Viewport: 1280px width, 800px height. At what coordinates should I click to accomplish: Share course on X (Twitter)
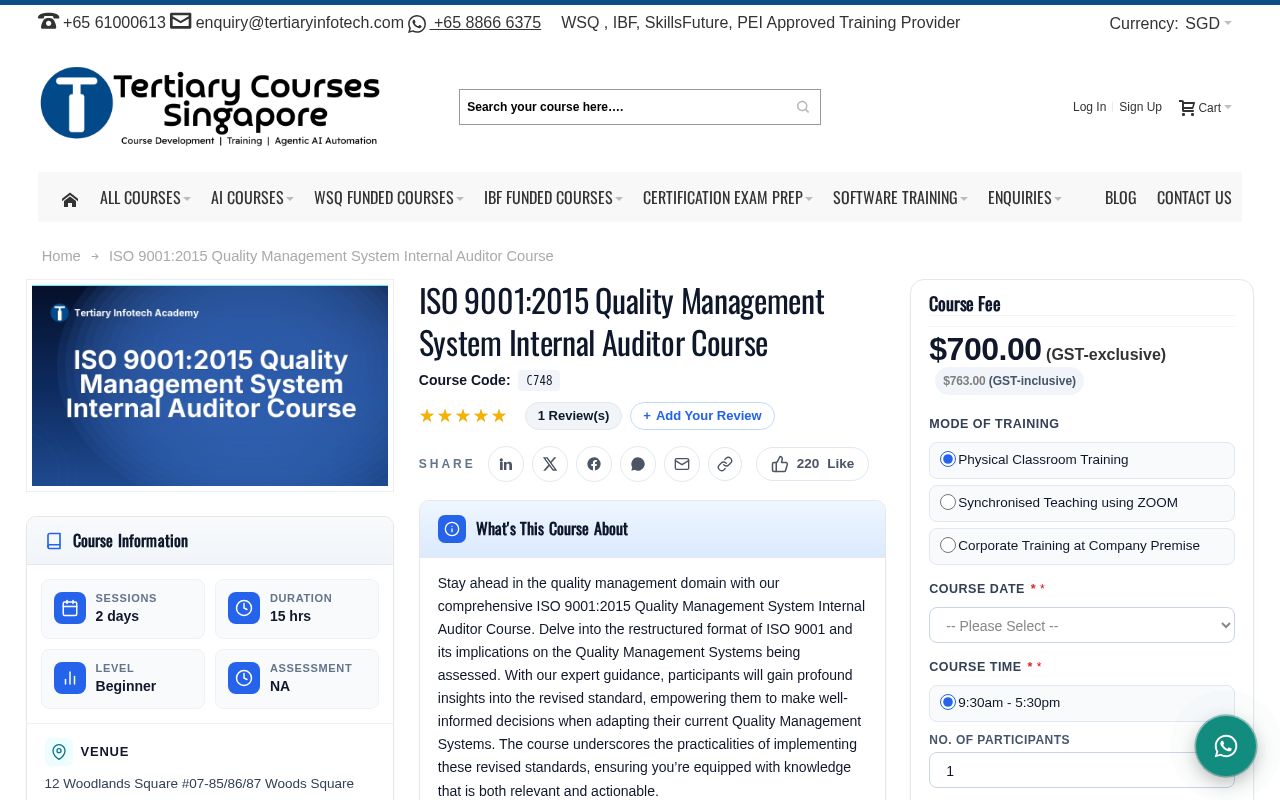point(550,464)
